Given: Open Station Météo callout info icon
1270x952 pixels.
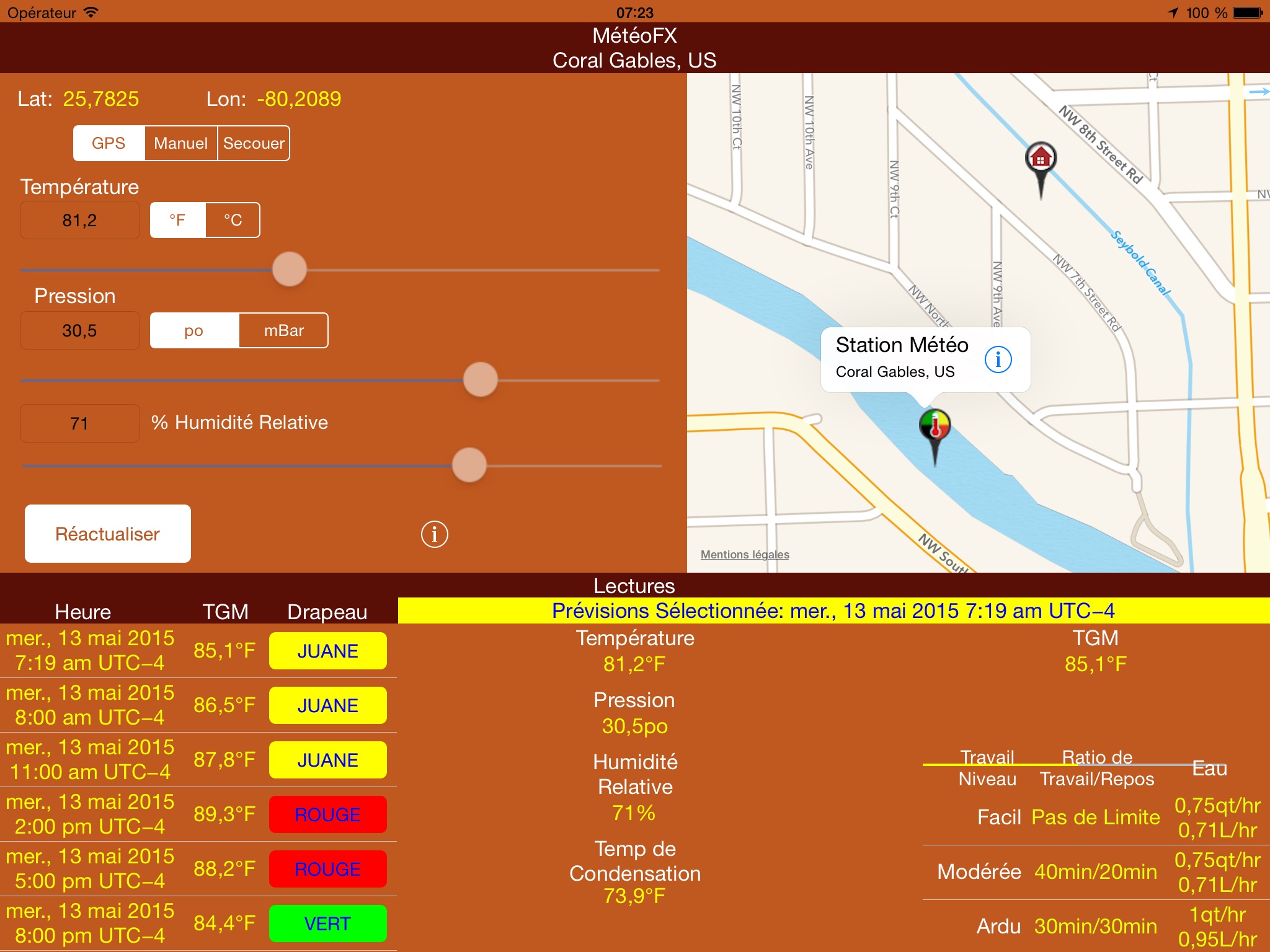Looking at the screenshot, I should click(x=998, y=359).
